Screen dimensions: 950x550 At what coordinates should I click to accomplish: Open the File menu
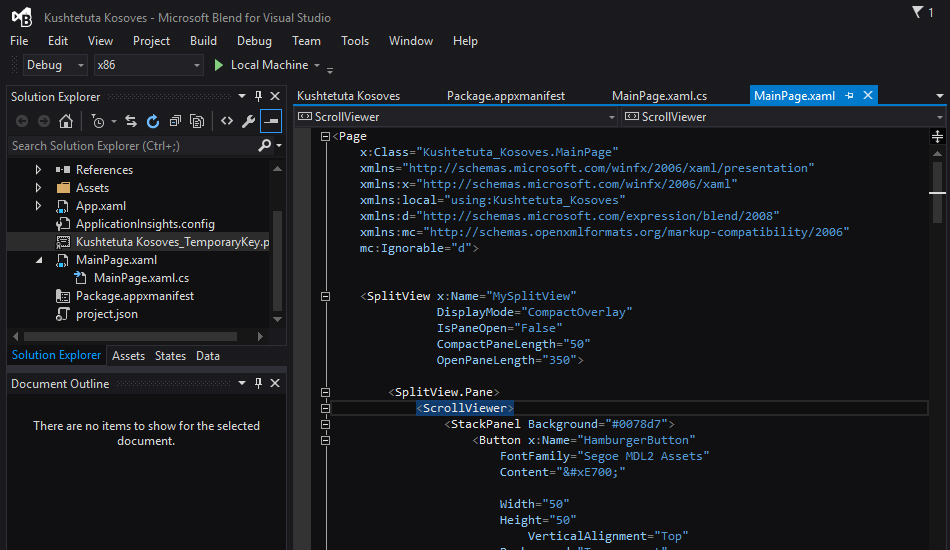pyautogui.click(x=19, y=41)
